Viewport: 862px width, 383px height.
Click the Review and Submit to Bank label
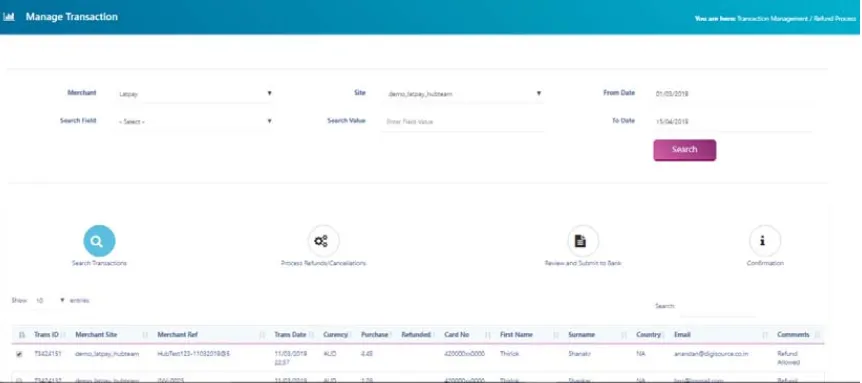pyautogui.click(x=583, y=263)
